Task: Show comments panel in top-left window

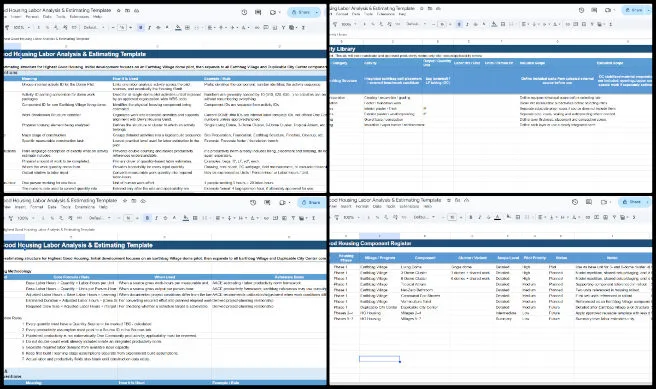Action: point(258,12)
